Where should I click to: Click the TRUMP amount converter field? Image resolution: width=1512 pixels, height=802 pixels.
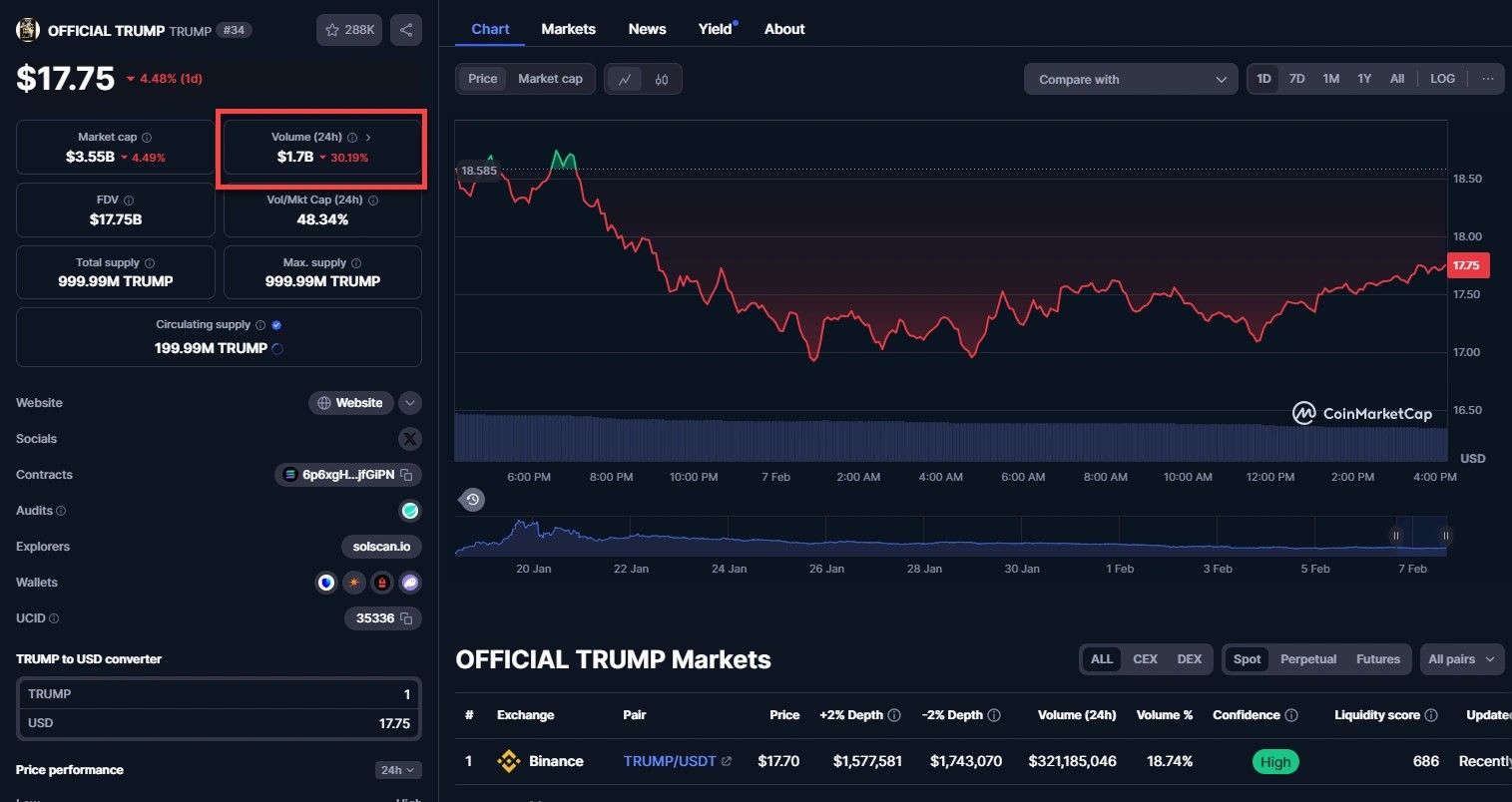pos(219,694)
